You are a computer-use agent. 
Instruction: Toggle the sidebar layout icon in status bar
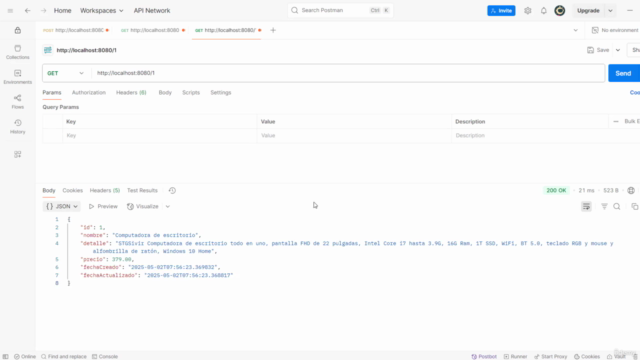[x=6, y=357]
